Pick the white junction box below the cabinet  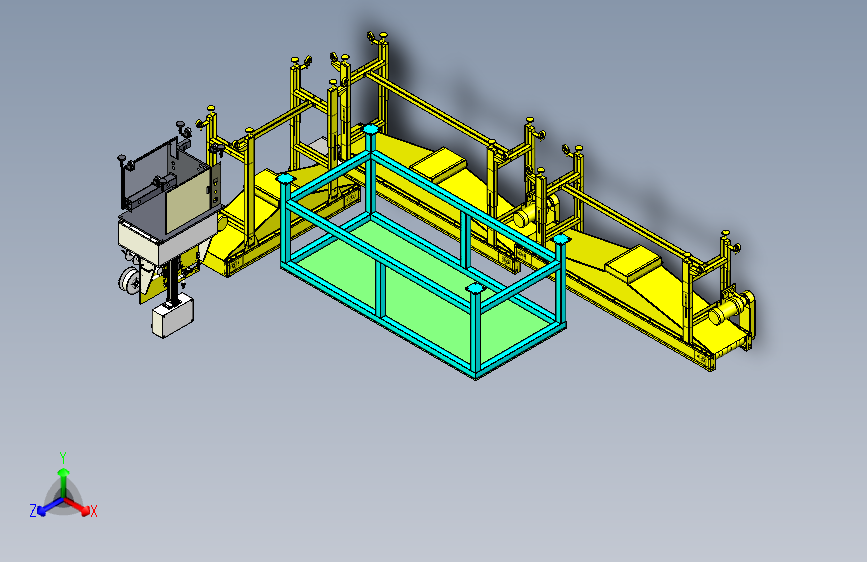click(x=173, y=316)
